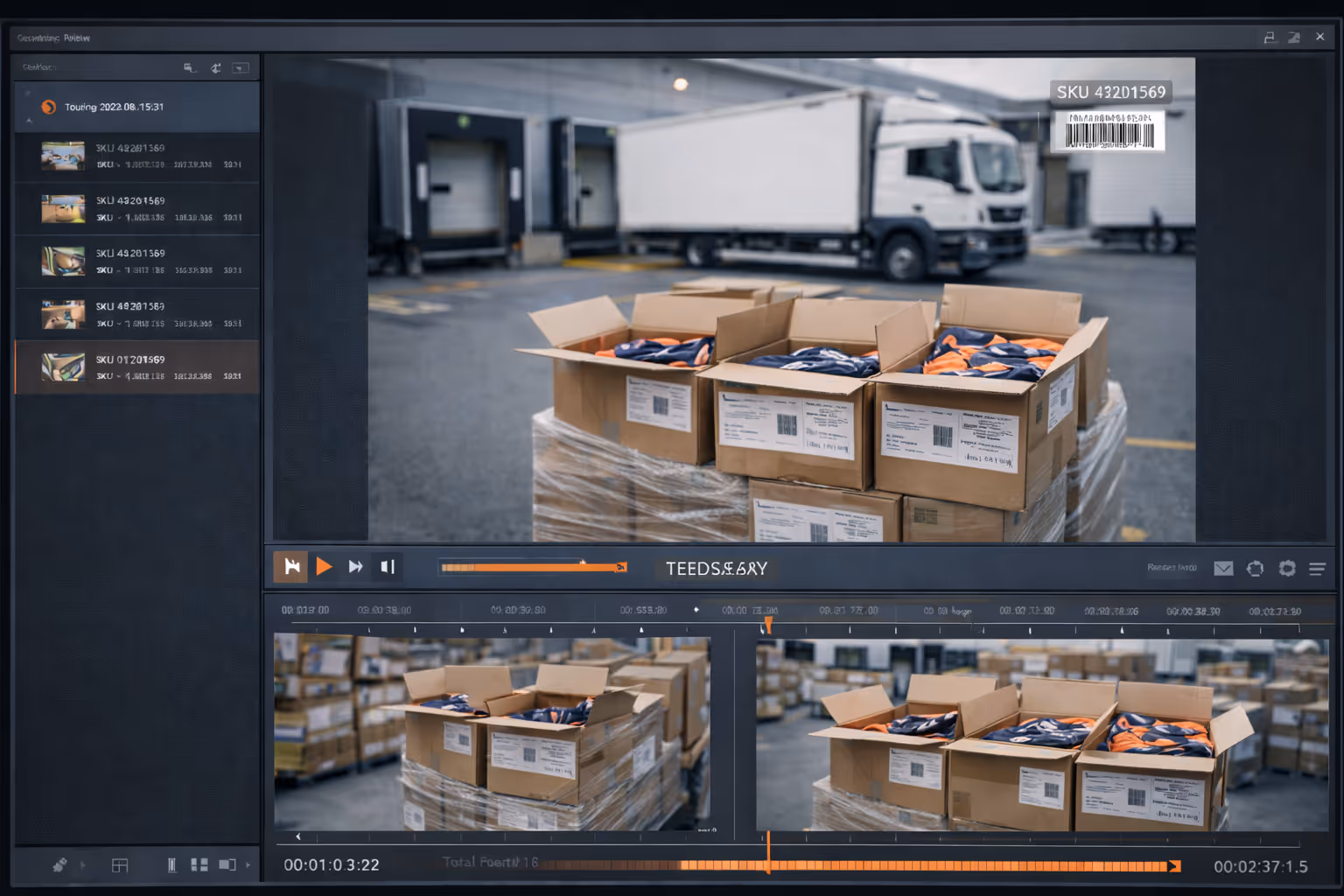Click the thumbnail of the highlighted SKU 01201569 clip
1344x896 pixels.
[63, 367]
